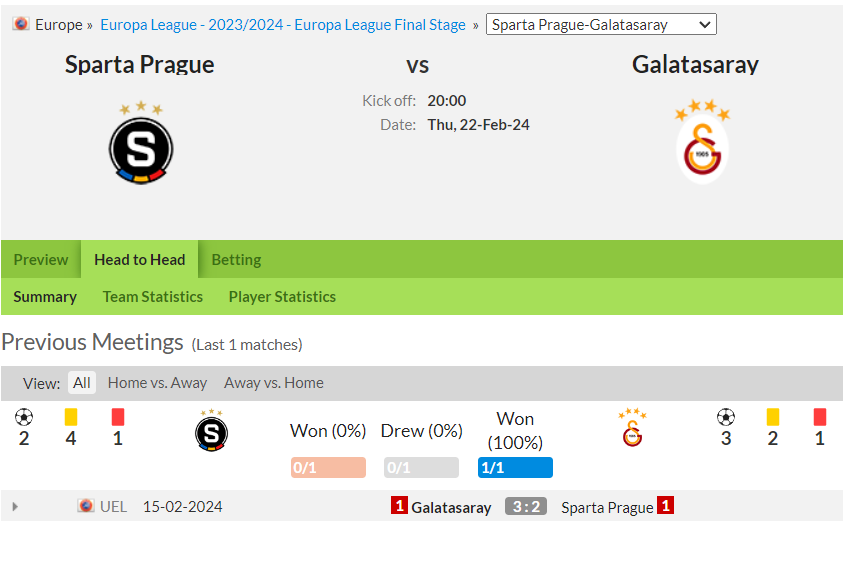Click the small Galatasaray logo in stats row
This screenshot has width=851, height=569.
point(632,428)
